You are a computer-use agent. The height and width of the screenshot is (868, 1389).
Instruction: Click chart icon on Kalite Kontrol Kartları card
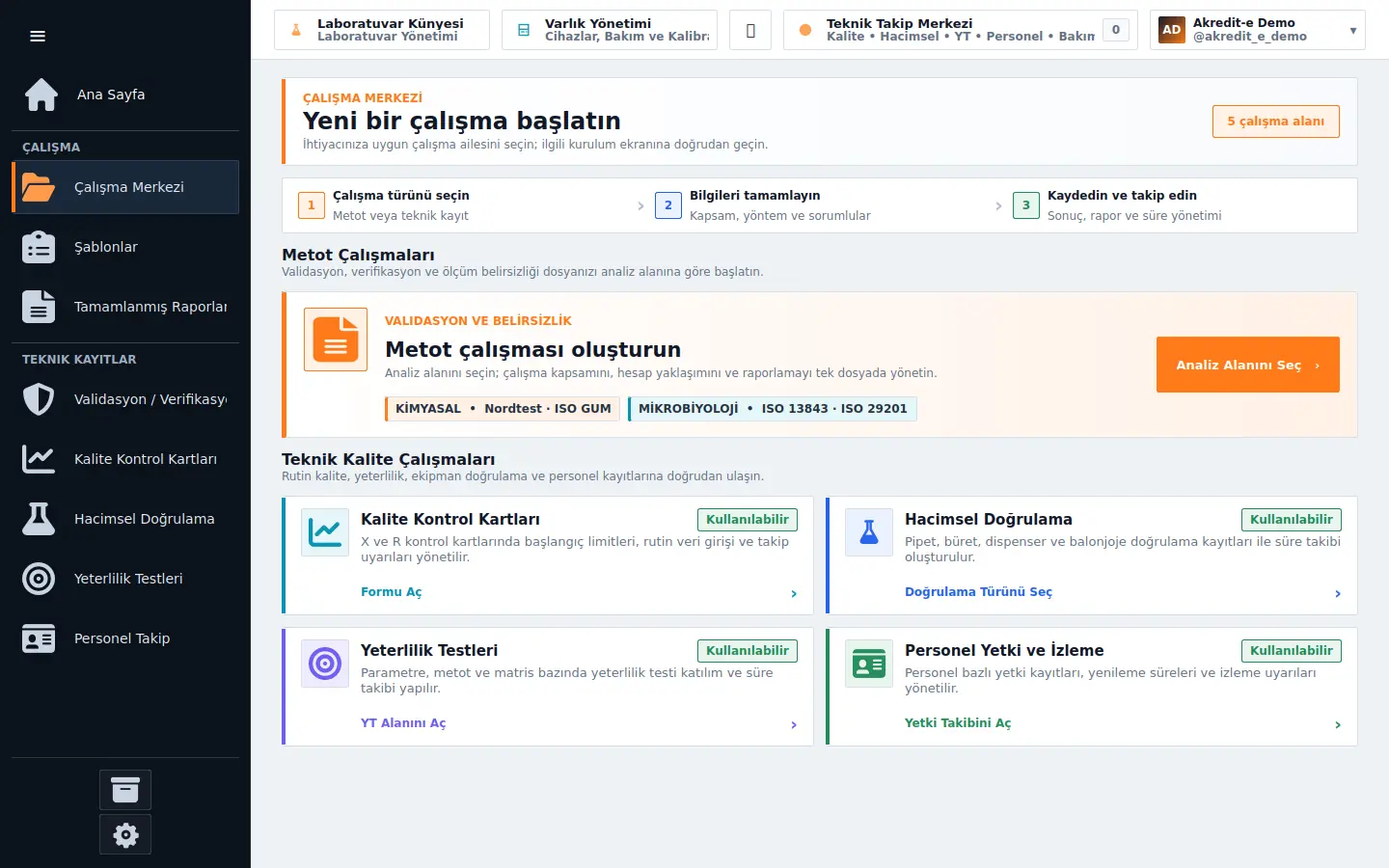pyautogui.click(x=325, y=532)
